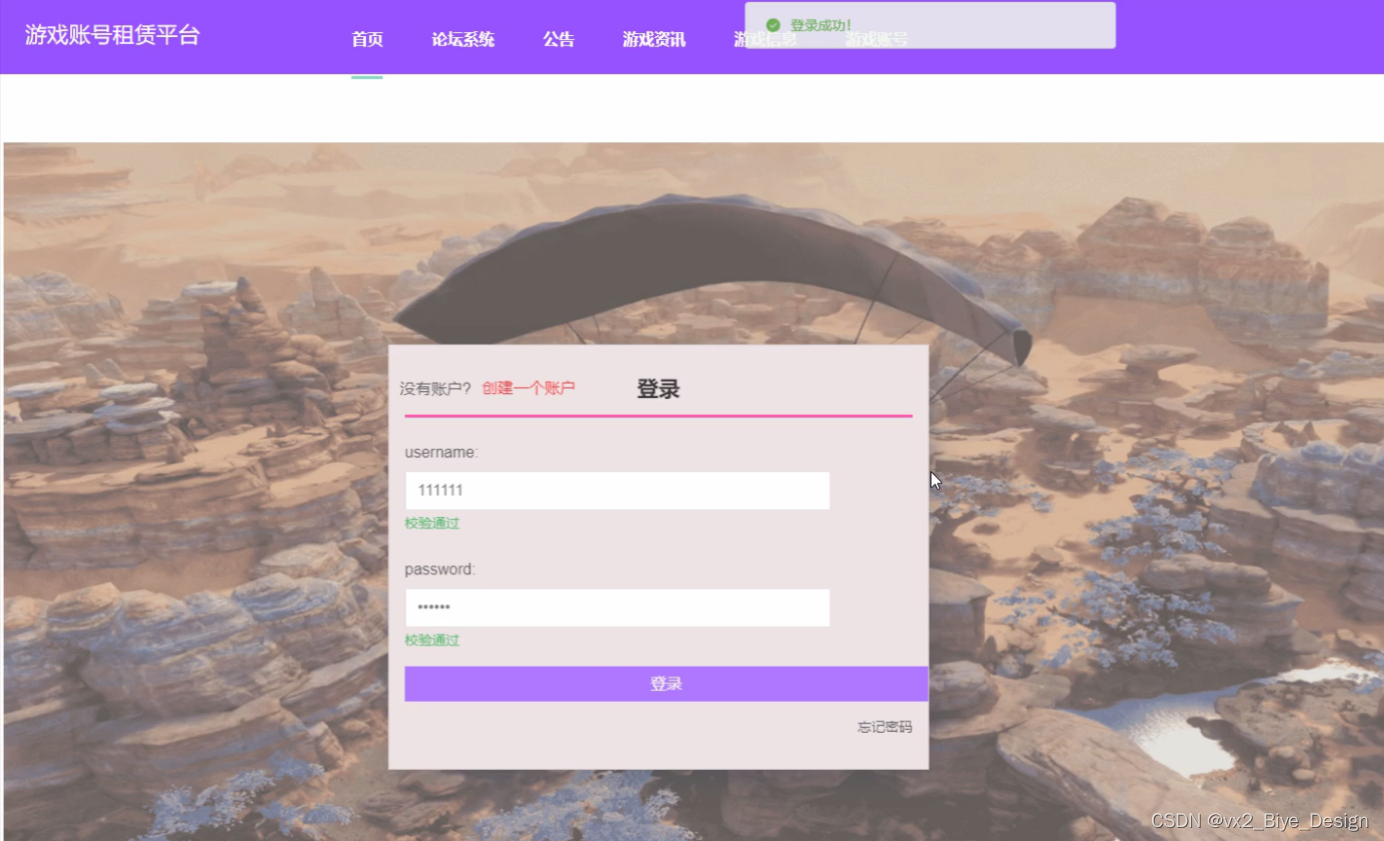The width and height of the screenshot is (1384, 841).
Task: Click 校验通过 text under username field
Action: click(x=432, y=523)
